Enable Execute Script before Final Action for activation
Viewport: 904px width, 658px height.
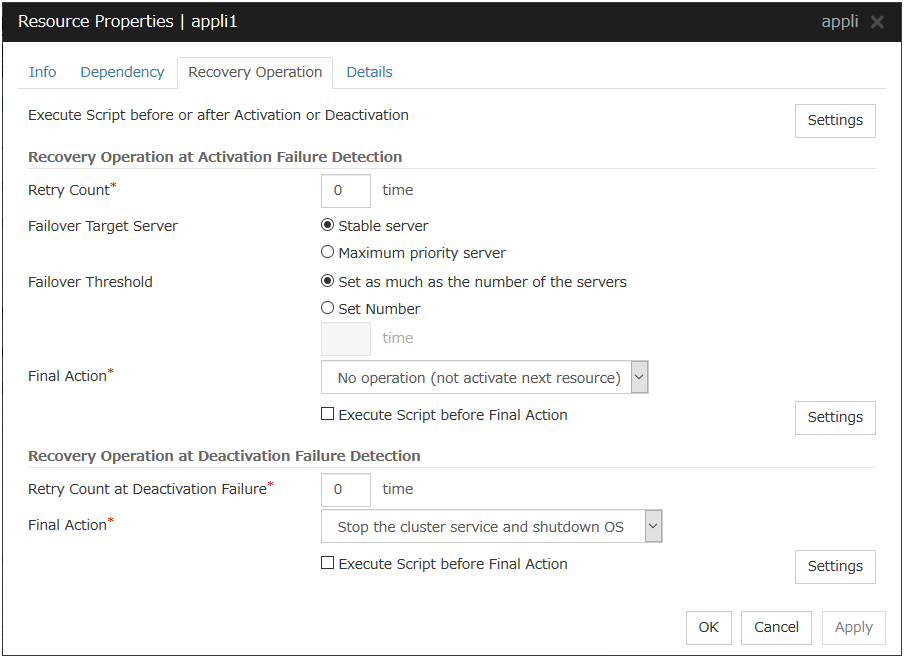tap(328, 415)
